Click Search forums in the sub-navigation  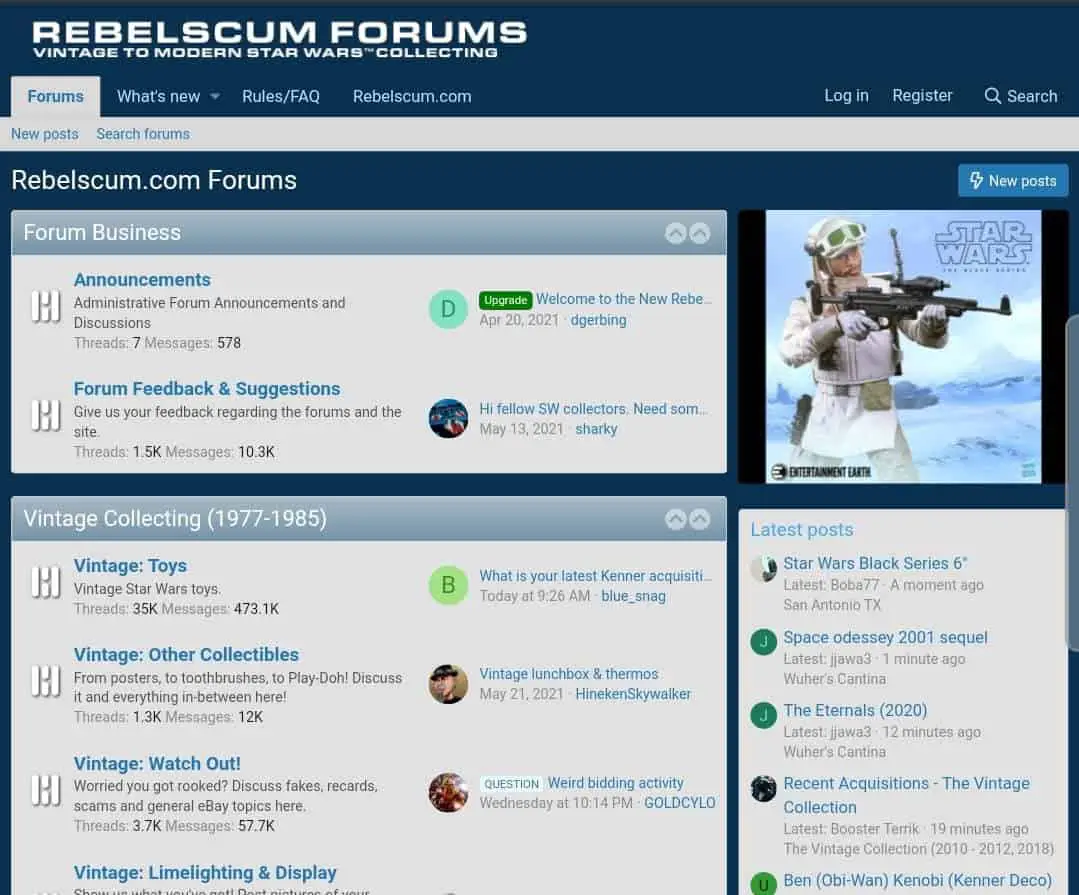[143, 134]
